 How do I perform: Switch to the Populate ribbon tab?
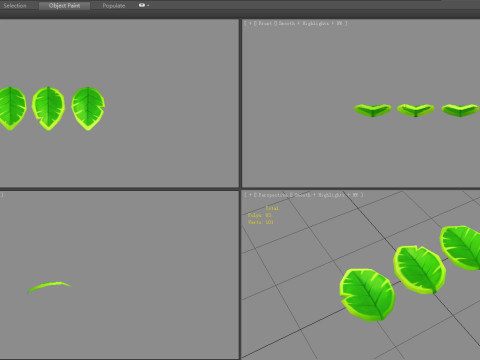114,6
